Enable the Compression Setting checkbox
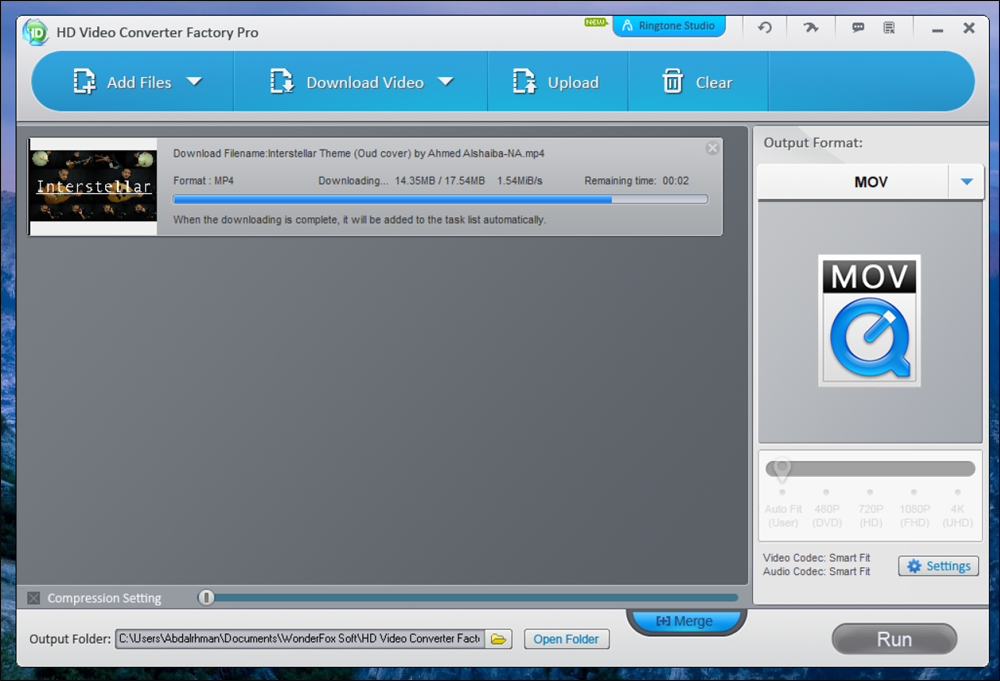The width and height of the screenshot is (1000, 681). tap(33, 597)
